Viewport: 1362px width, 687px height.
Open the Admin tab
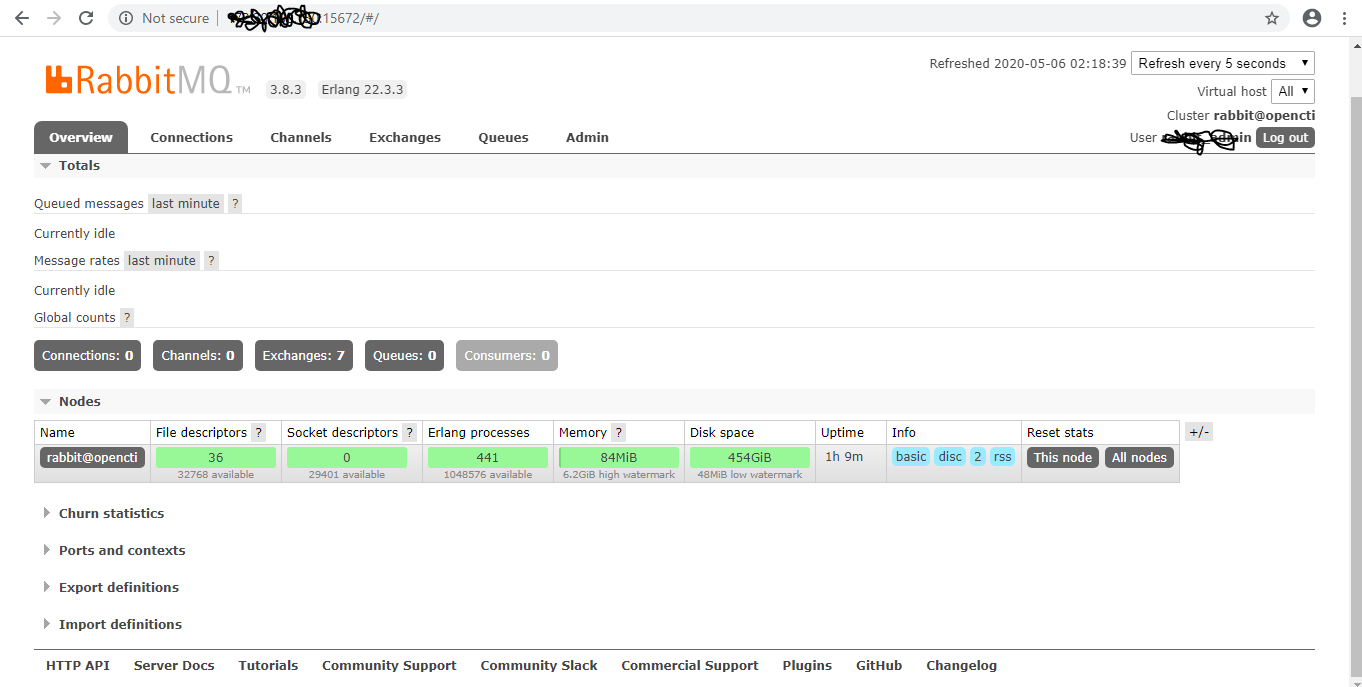point(587,137)
